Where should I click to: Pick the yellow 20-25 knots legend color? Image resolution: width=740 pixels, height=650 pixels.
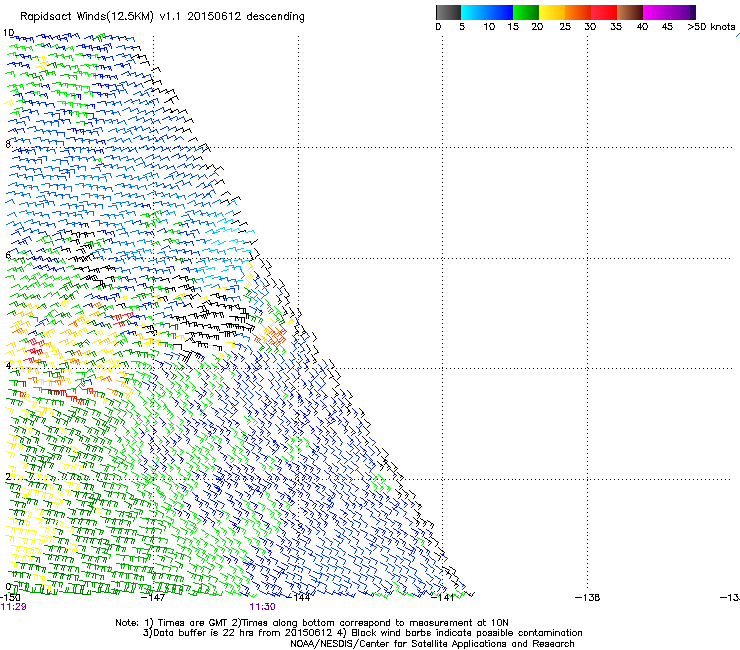[x=552, y=12]
